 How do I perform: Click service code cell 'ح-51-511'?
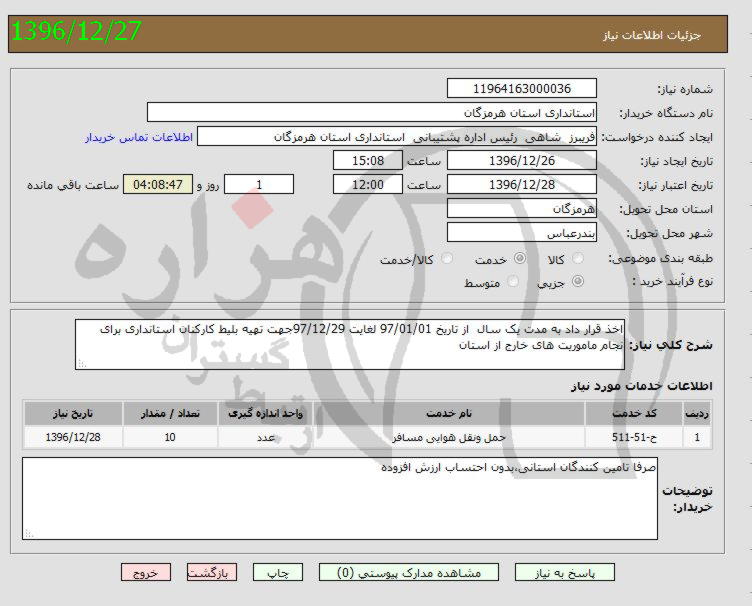(x=634, y=437)
